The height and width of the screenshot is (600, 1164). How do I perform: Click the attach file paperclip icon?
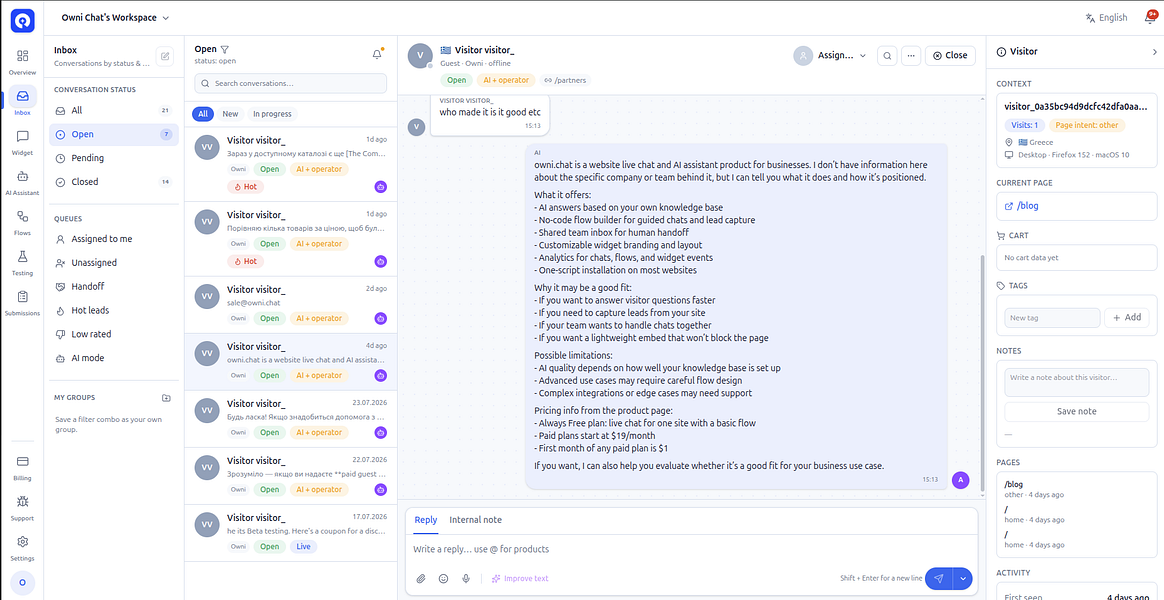point(421,578)
